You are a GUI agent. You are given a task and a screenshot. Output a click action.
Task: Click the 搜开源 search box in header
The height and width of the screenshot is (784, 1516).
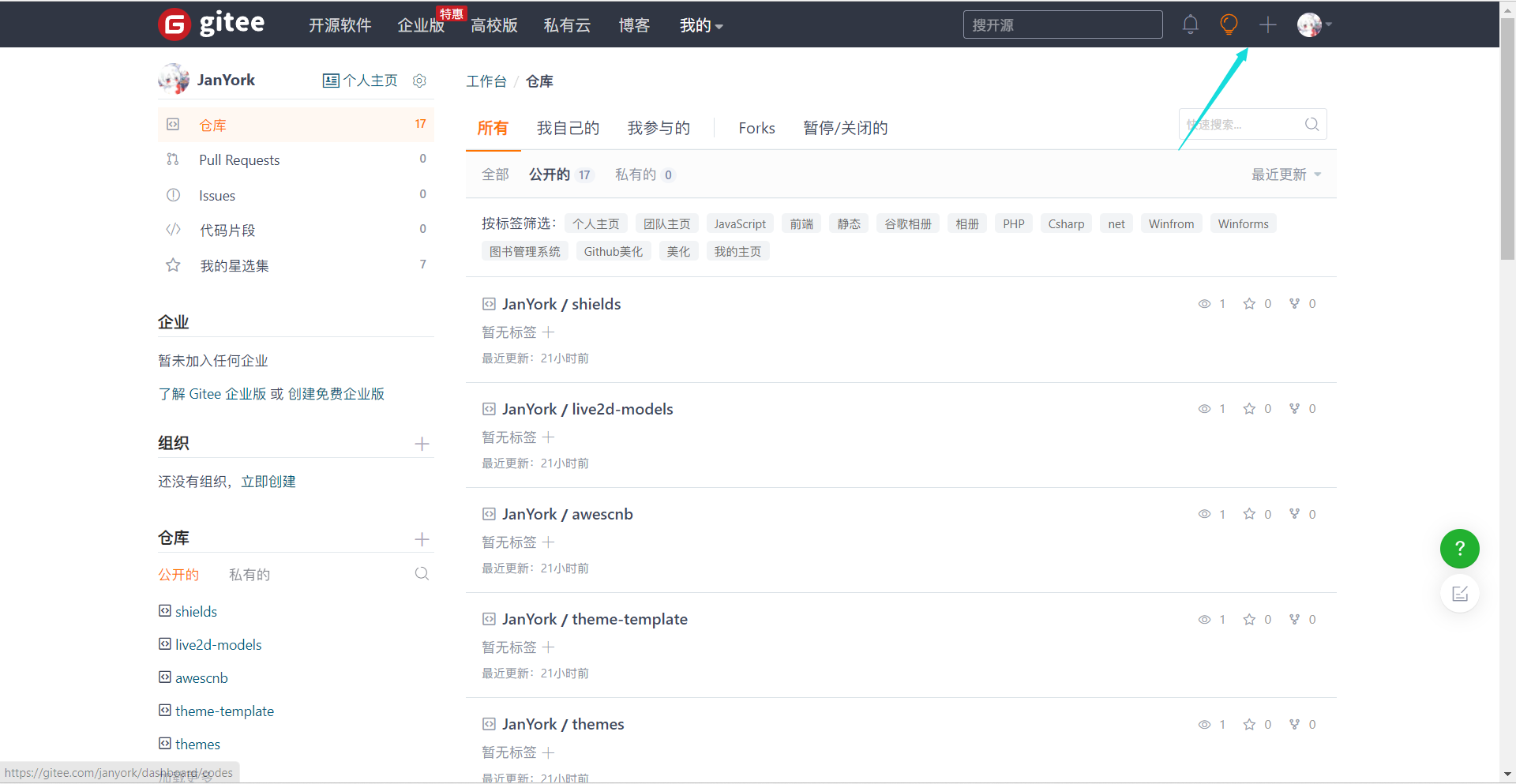pos(1063,24)
